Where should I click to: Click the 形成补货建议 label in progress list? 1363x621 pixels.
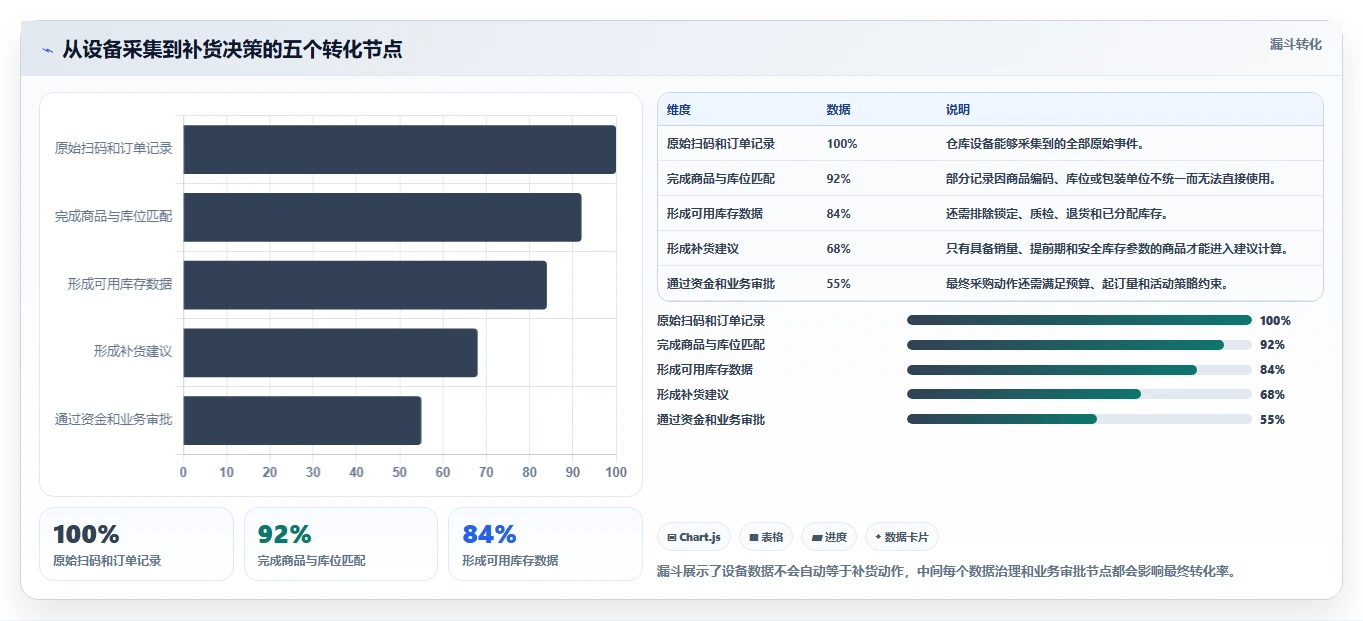pyautogui.click(x=693, y=395)
